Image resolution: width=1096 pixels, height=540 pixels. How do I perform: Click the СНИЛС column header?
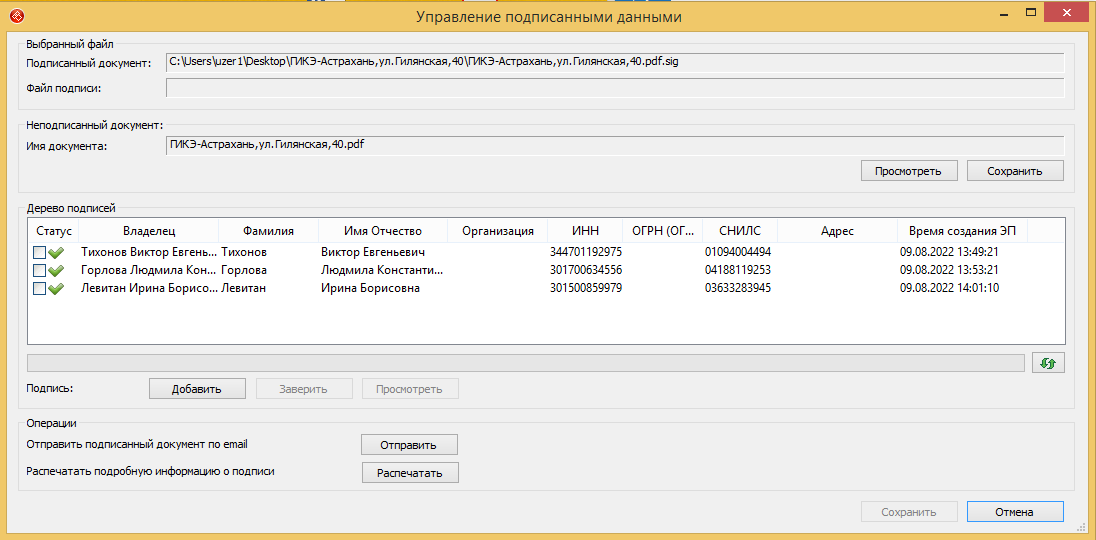click(739, 231)
